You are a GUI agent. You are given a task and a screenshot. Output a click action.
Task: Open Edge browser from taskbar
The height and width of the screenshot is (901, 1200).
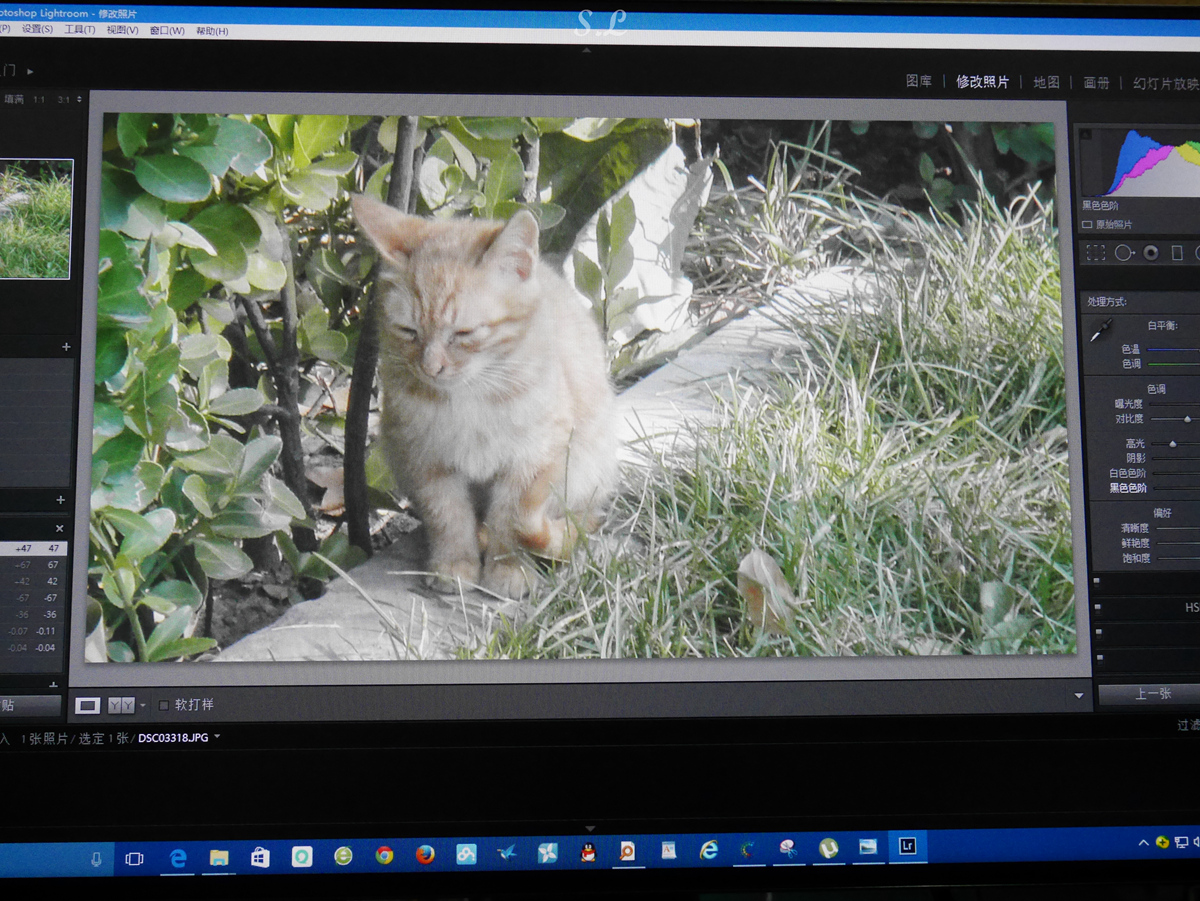178,857
